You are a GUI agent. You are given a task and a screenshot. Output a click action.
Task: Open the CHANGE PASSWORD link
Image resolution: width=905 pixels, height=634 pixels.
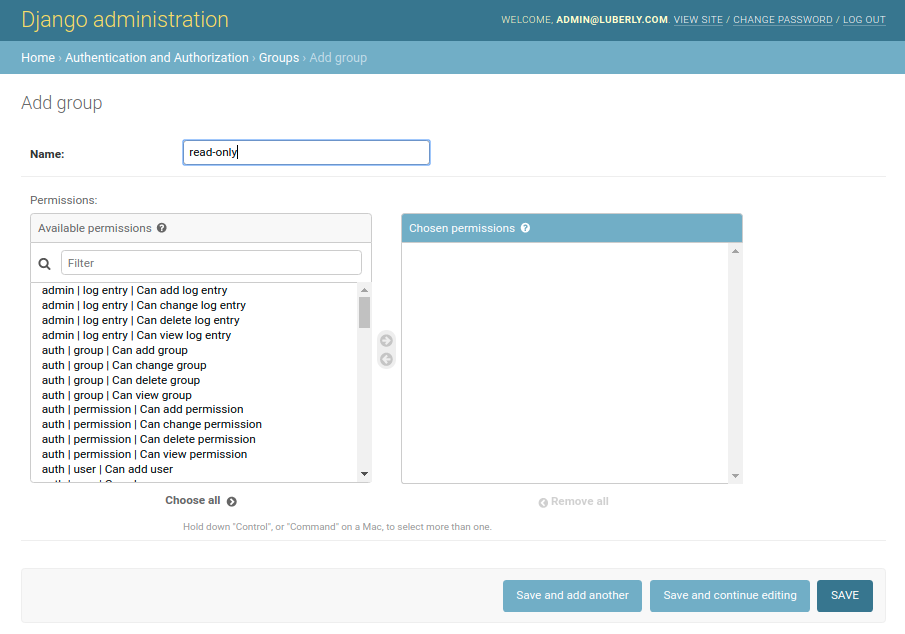point(782,19)
